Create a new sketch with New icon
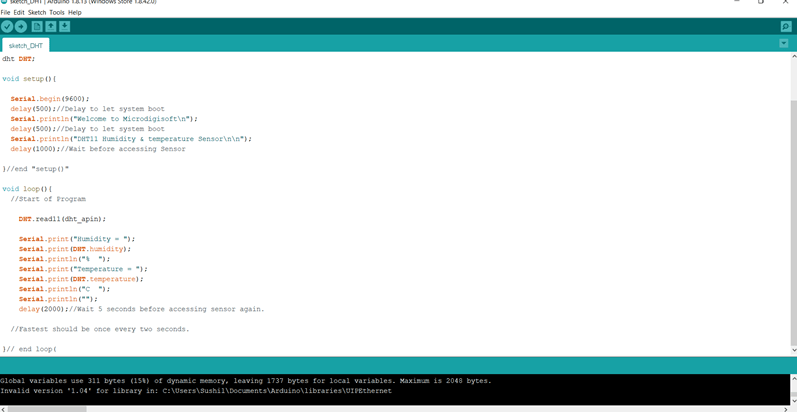This screenshot has width=797, height=412. [37, 27]
